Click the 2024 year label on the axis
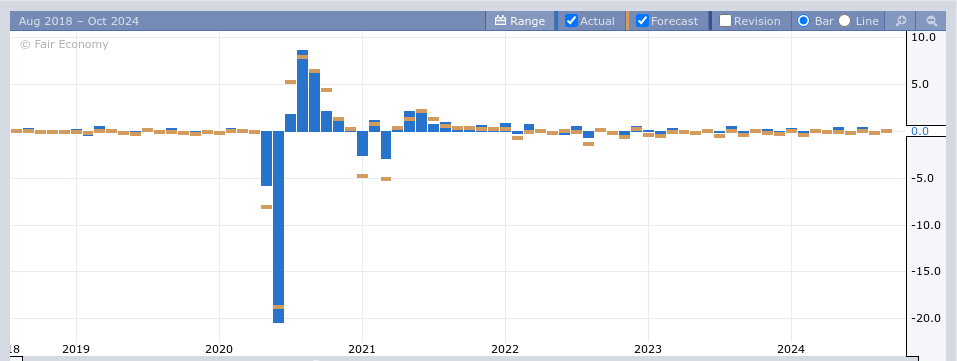957x361 pixels. pos(791,349)
